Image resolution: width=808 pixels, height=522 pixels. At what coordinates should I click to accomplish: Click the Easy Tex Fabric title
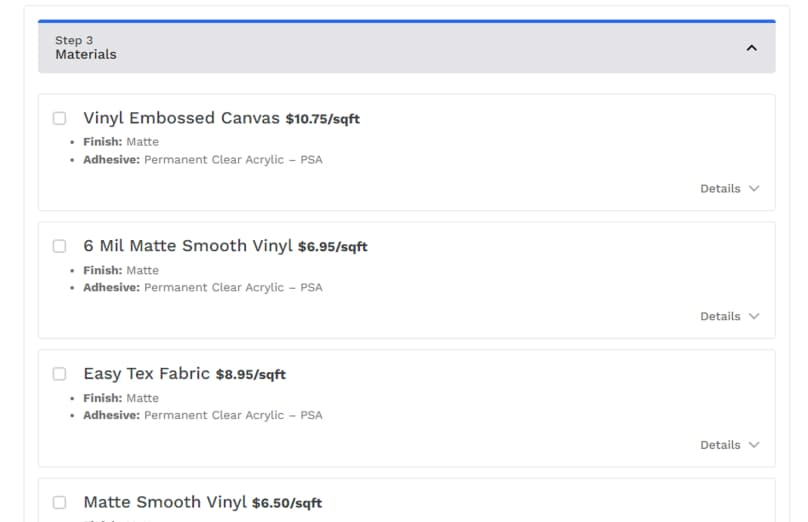pos(146,374)
